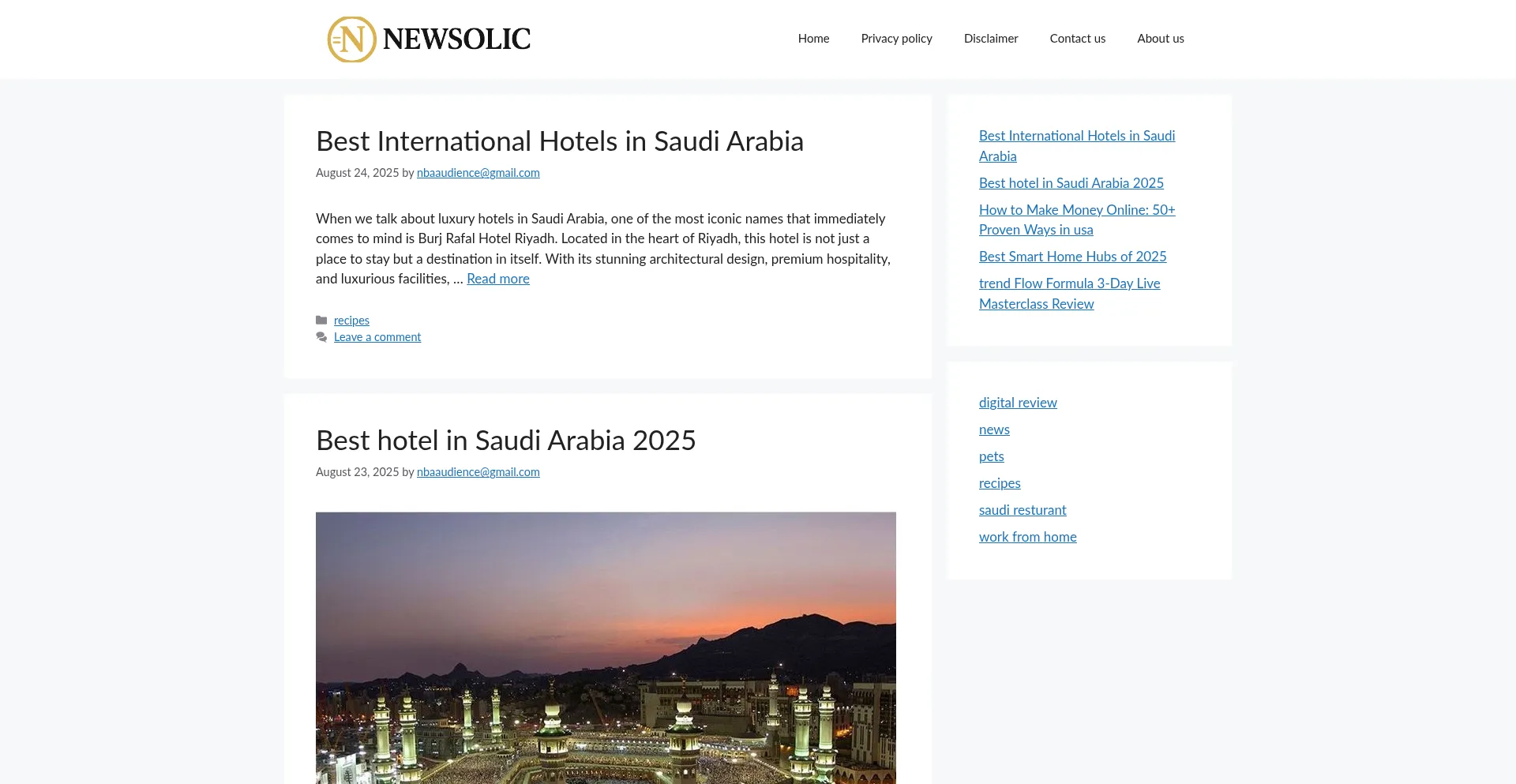
Task: Click Read more on the first post
Action: tap(498, 279)
